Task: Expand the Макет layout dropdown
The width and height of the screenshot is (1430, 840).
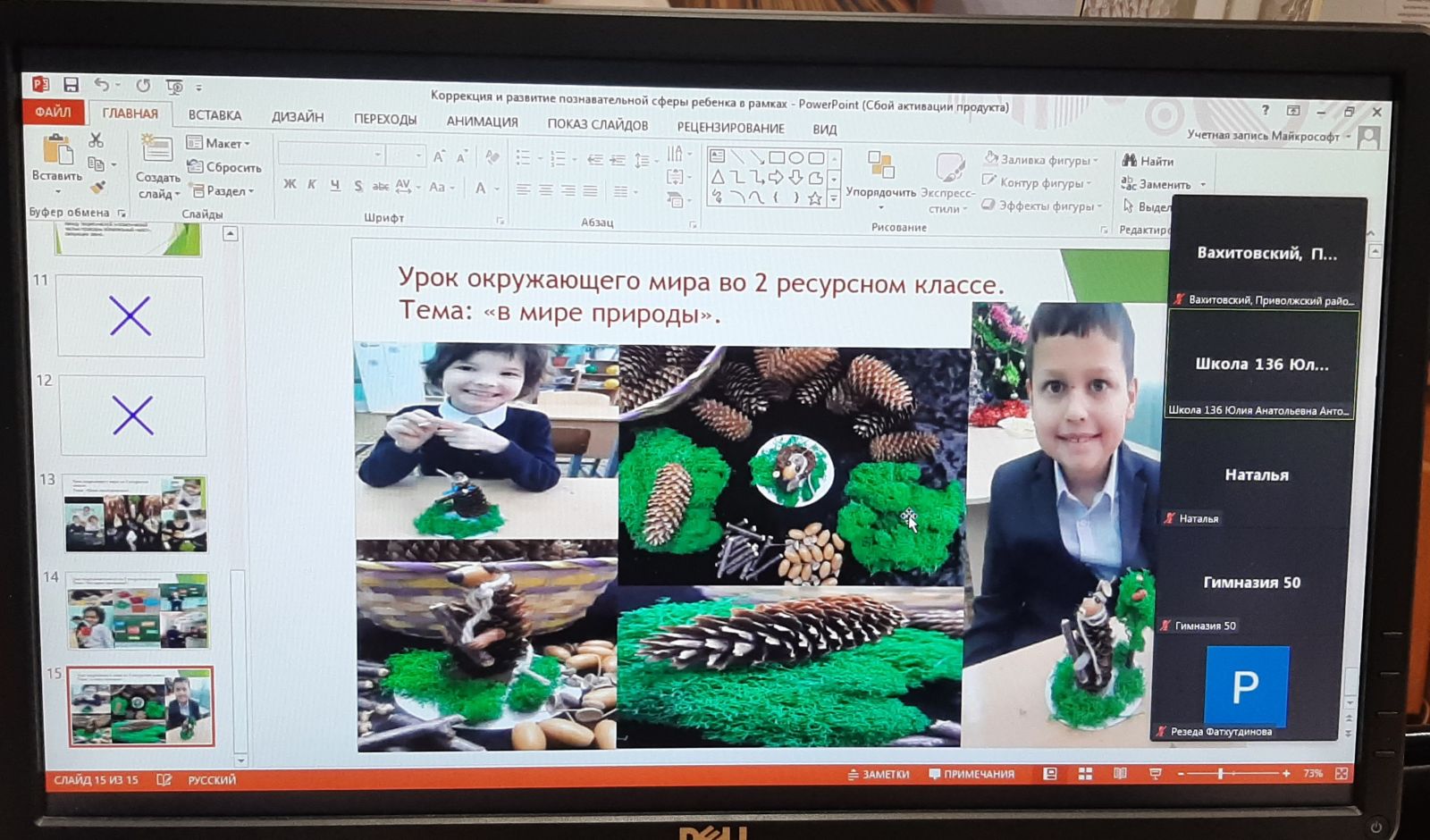Action: click(219, 143)
